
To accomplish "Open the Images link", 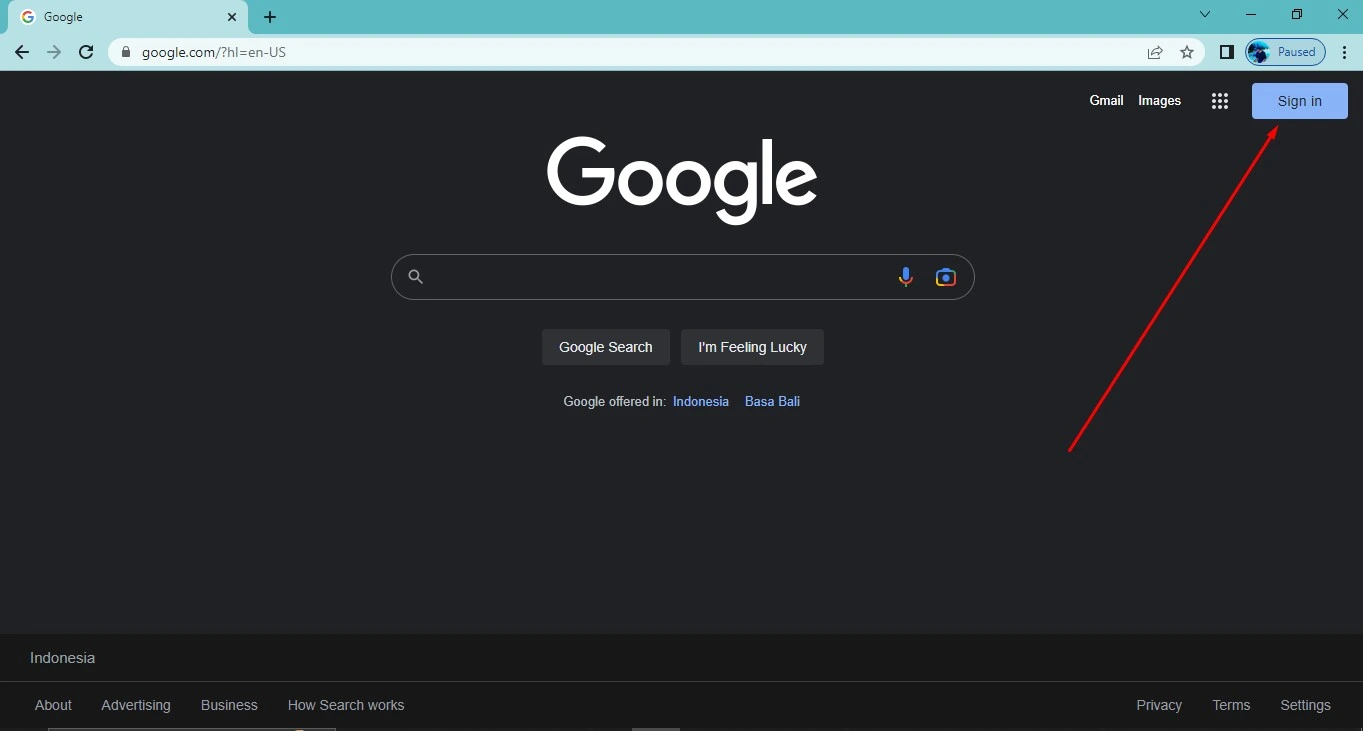I will [1160, 101].
